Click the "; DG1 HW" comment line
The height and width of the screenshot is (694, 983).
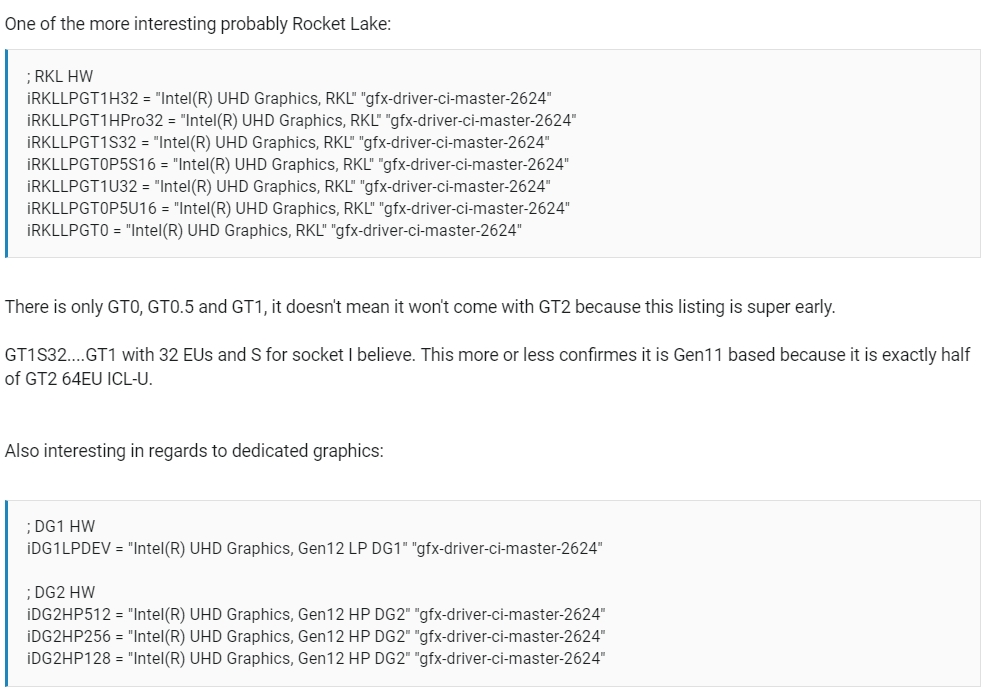pyautogui.click(x=61, y=527)
